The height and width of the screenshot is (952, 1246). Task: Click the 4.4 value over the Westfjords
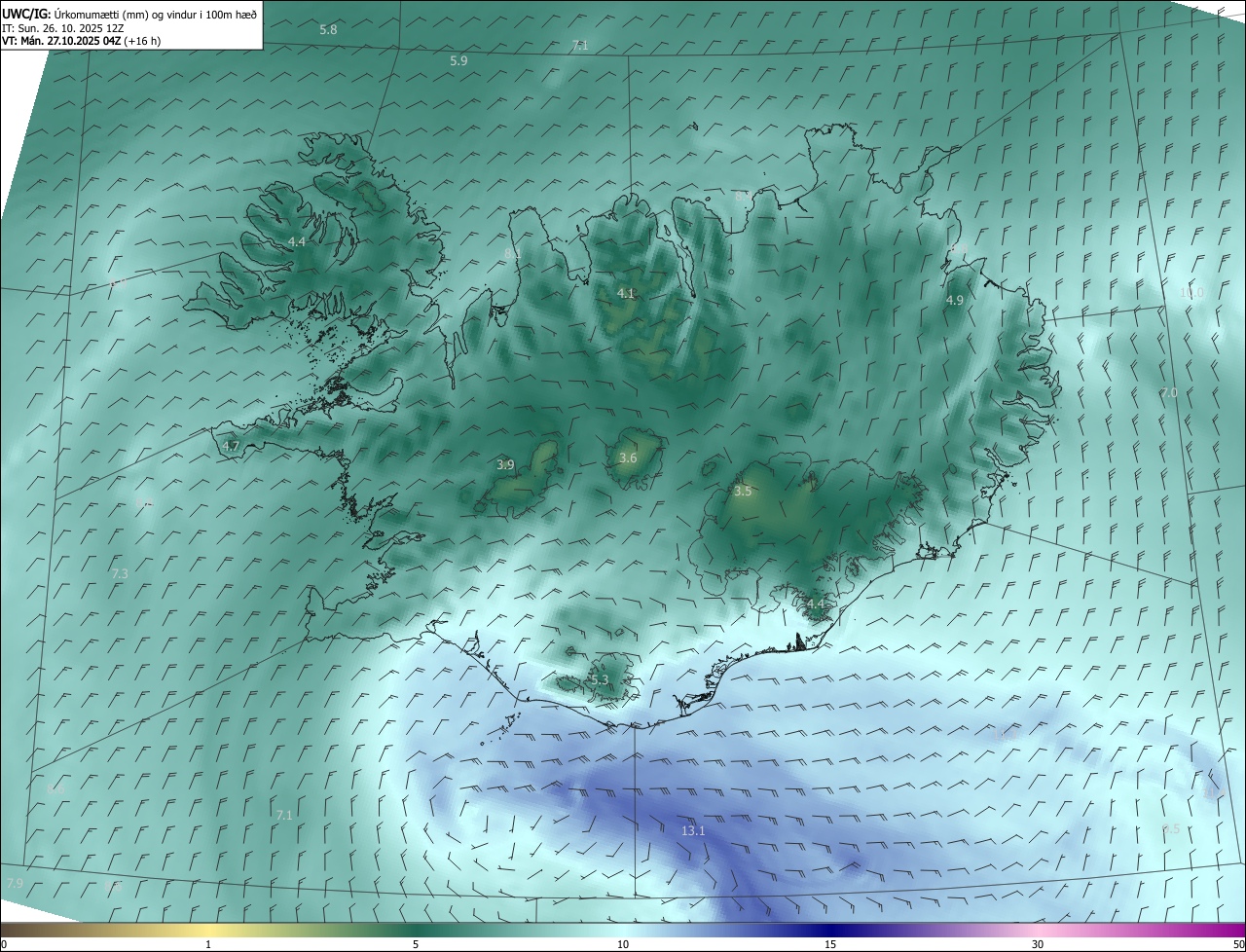pos(297,241)
